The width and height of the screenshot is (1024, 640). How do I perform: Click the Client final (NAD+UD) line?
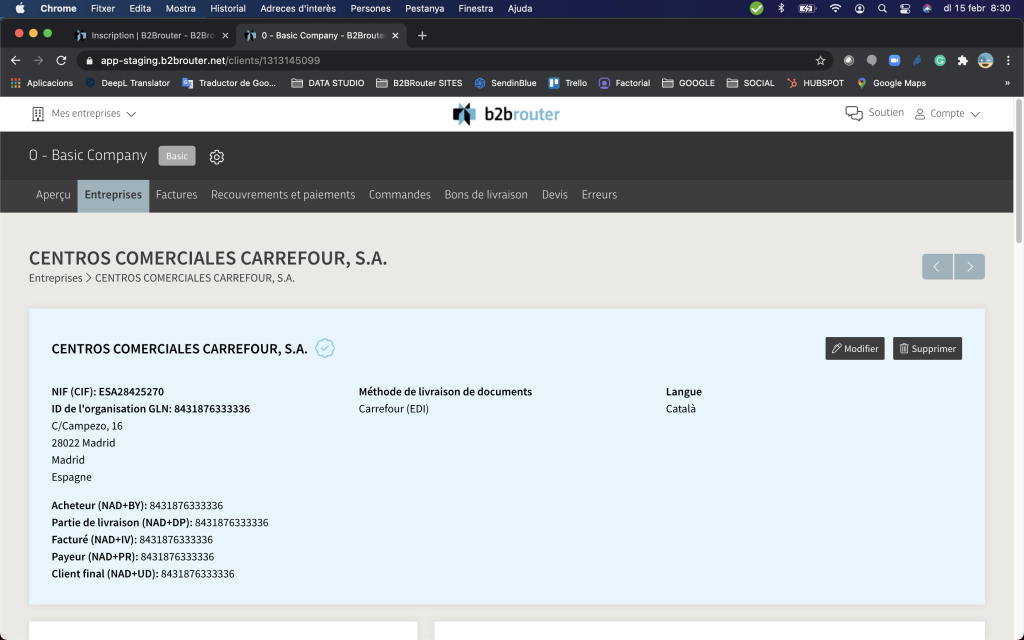[143, 573]
